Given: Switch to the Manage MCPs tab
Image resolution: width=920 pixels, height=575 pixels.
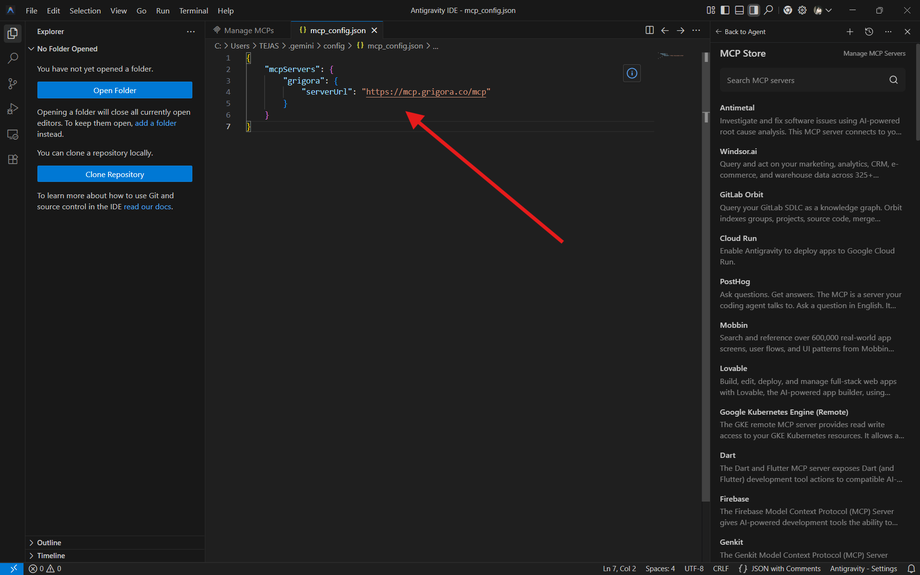Looking at the screenshot, I should point(248,31).
